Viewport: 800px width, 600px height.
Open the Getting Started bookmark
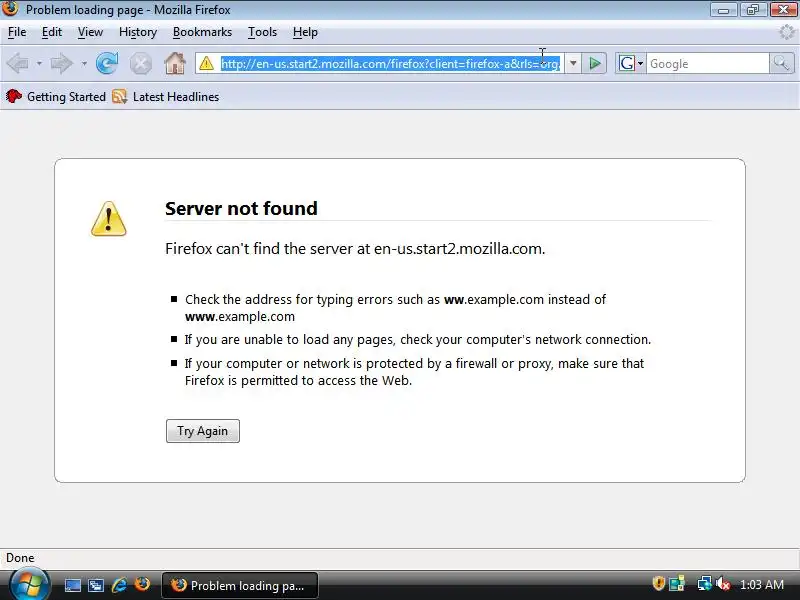(56, 96)
